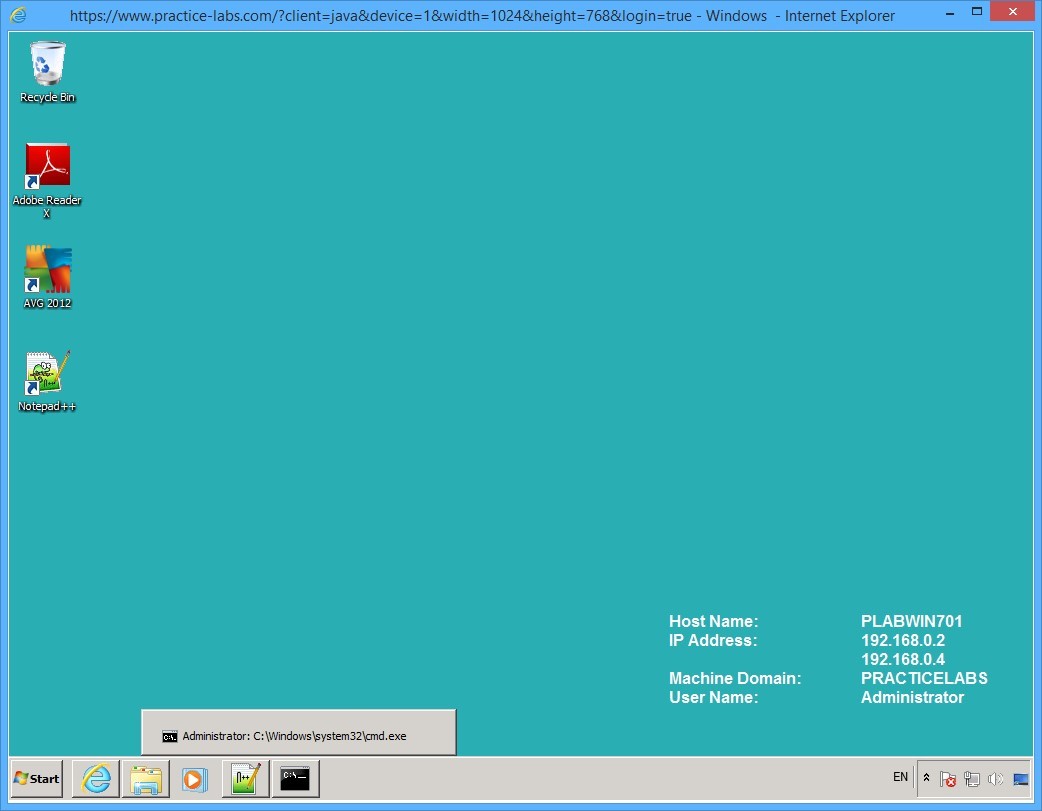
Task: Mute audio via the volume tray icon
Action: pyautogui.click(x=996, y=778)
